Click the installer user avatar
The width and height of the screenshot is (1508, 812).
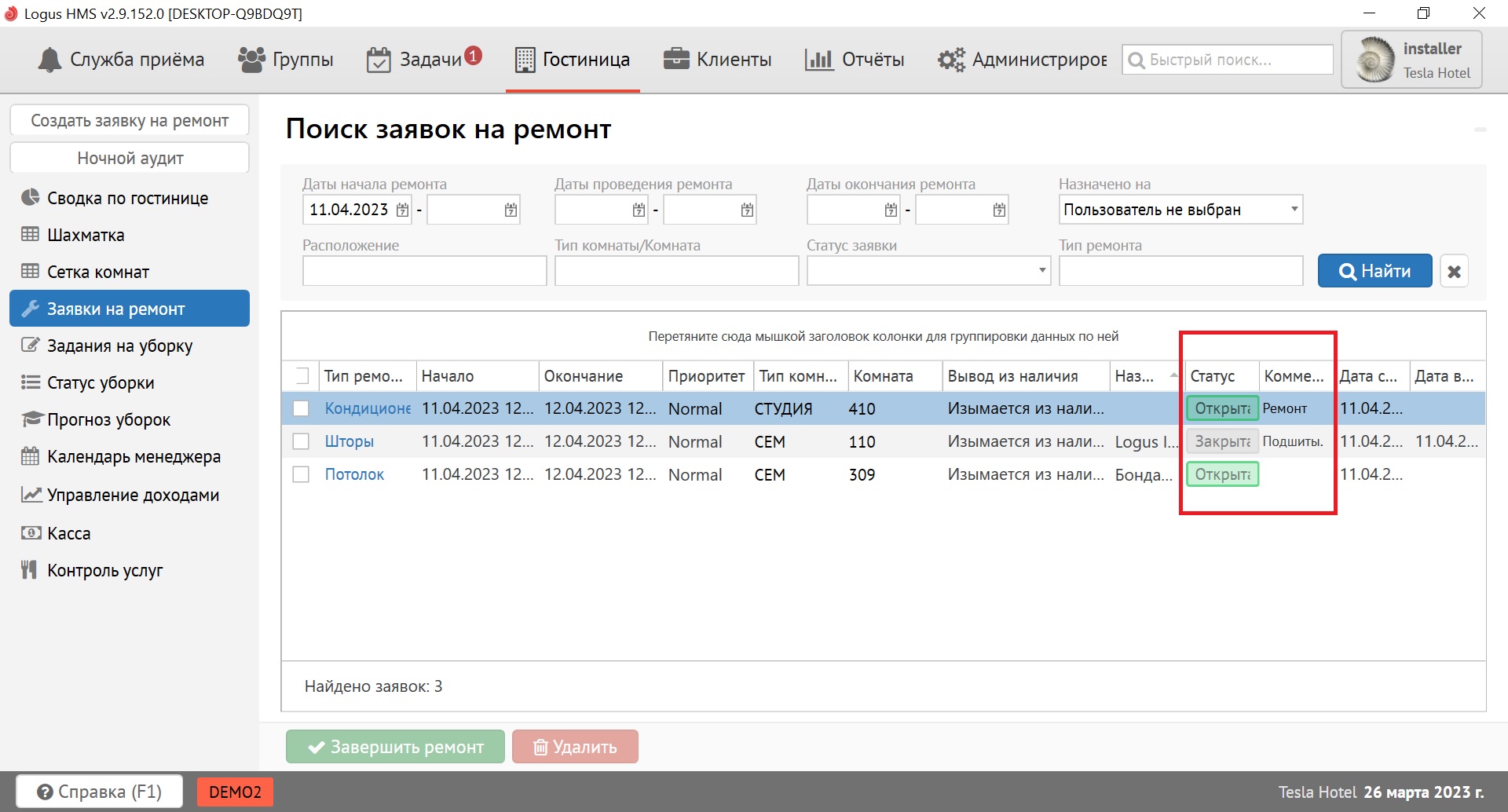click(1375, 60)
